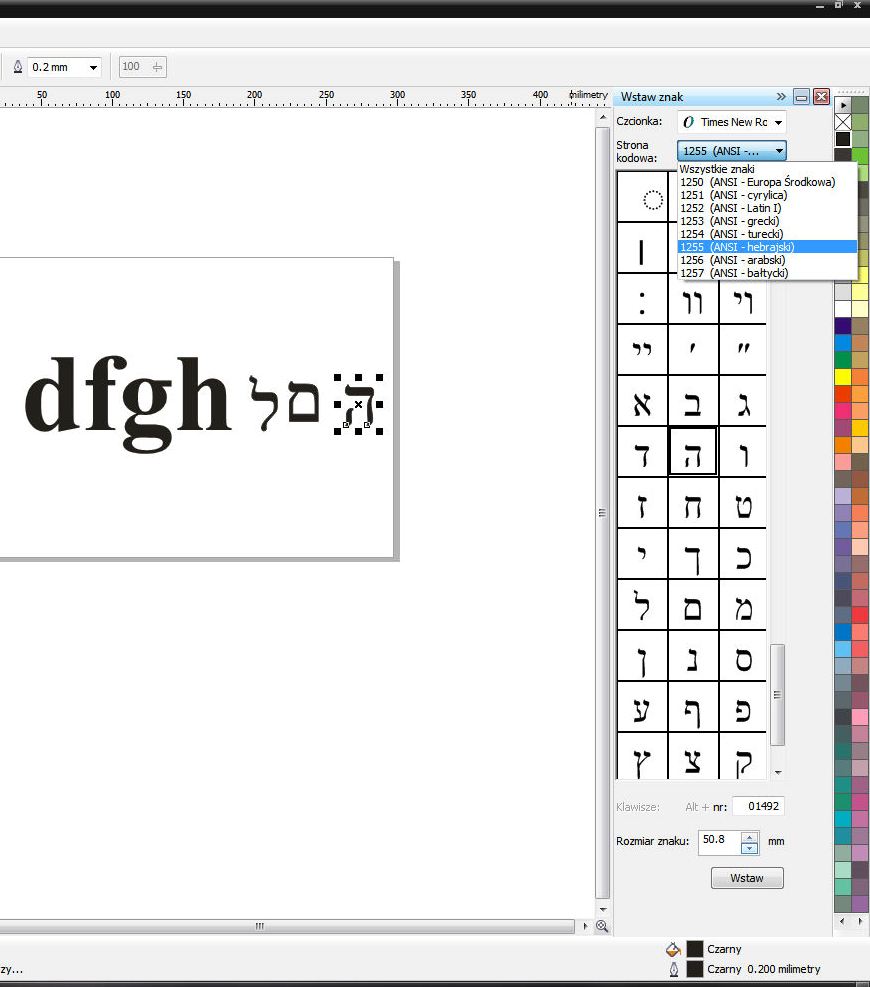Choose Wszystkie znaki in the code page list
The image size is (870, 987).
tap(717, 169)
